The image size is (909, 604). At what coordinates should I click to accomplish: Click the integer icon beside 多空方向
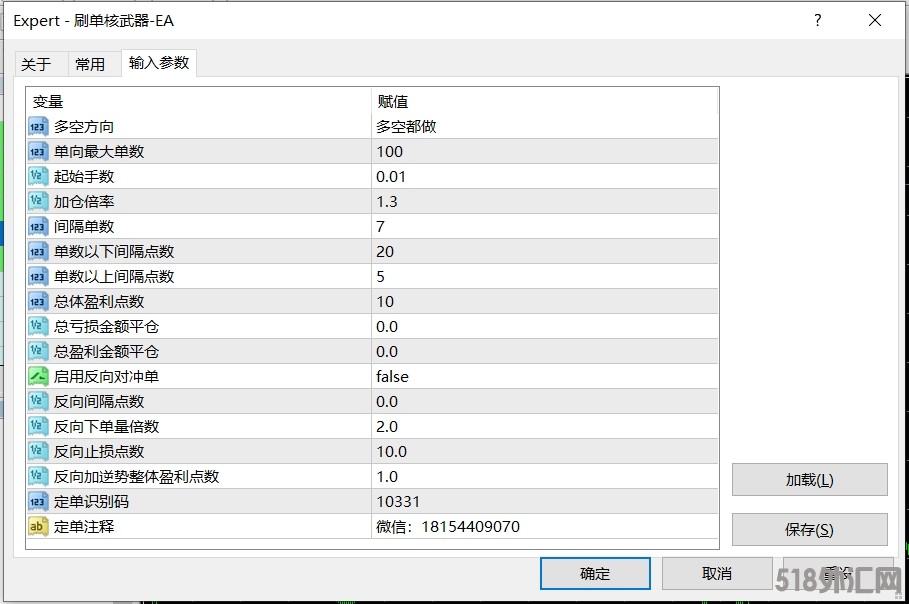(38, 127)
